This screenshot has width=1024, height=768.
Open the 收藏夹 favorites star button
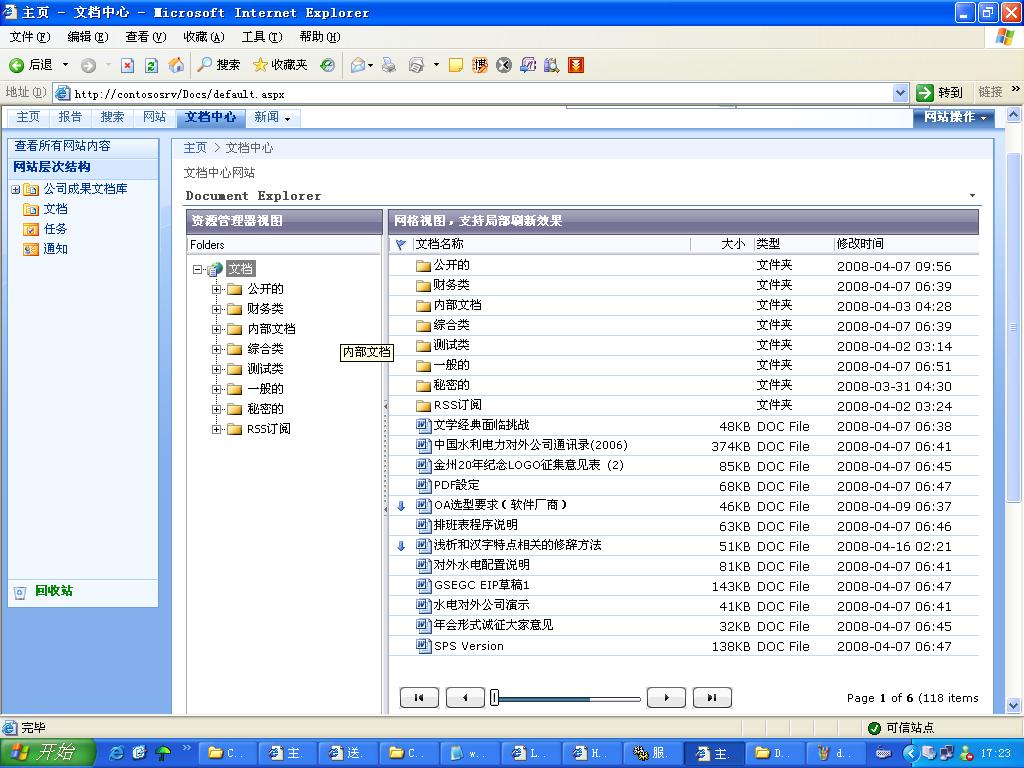tap(280, 65)
